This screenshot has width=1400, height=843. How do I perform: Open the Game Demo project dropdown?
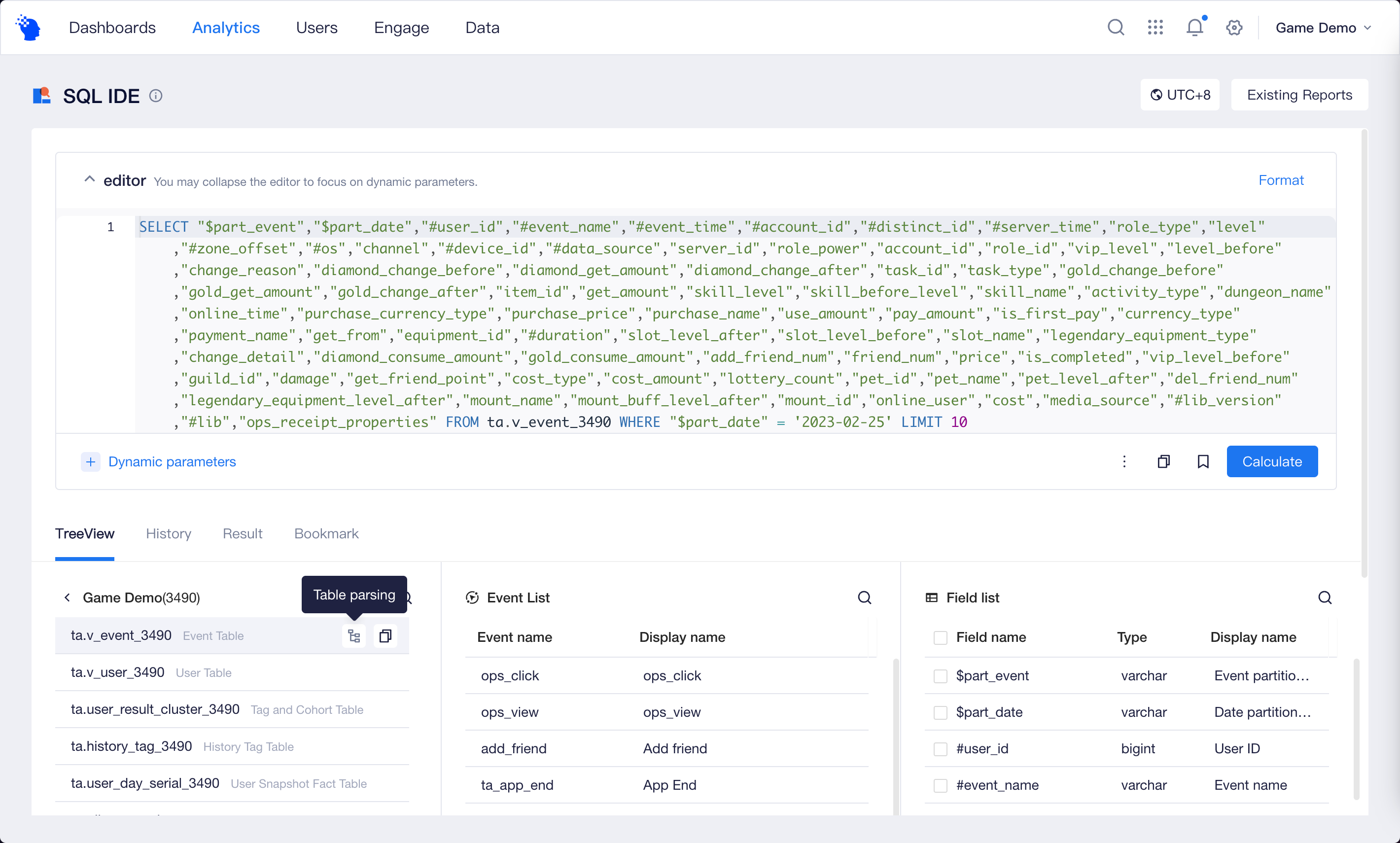pyautogui.click(x=1323, y=27)
